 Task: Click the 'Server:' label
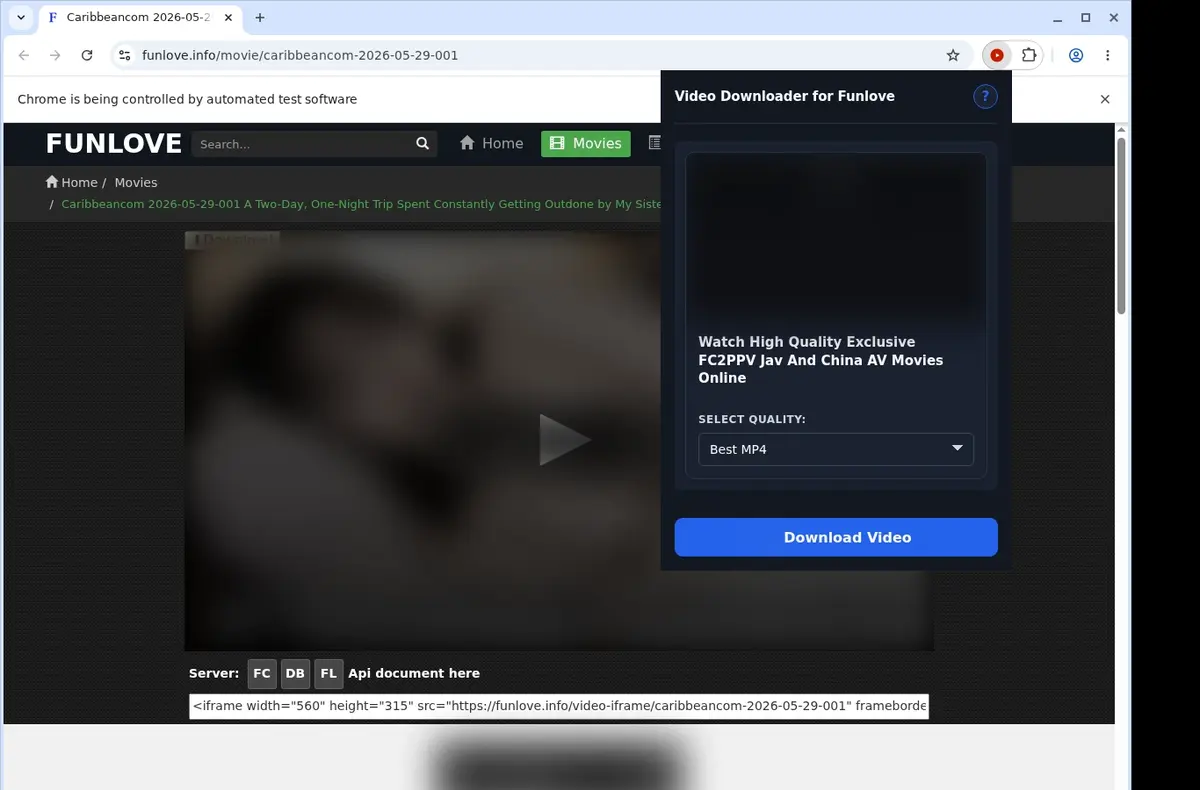point(214,674)
